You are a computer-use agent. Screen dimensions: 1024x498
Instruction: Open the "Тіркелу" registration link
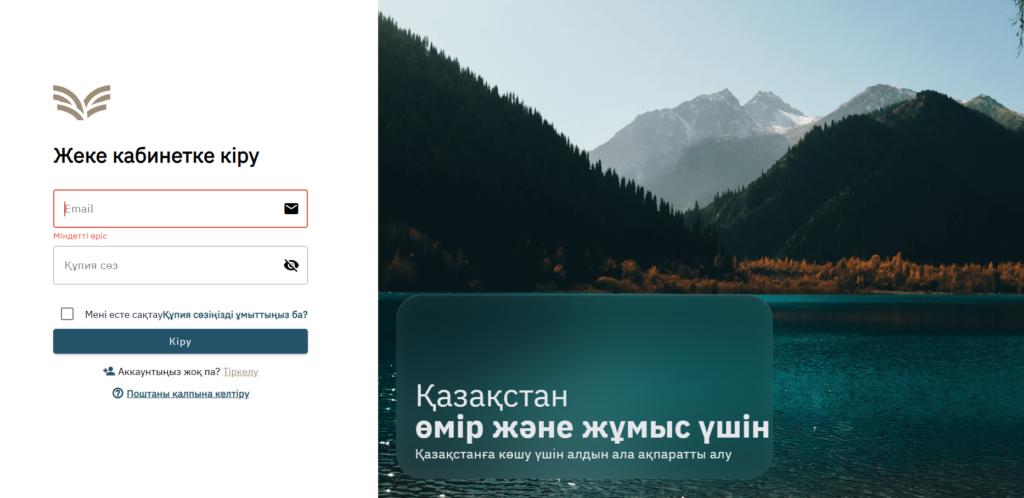240,371
